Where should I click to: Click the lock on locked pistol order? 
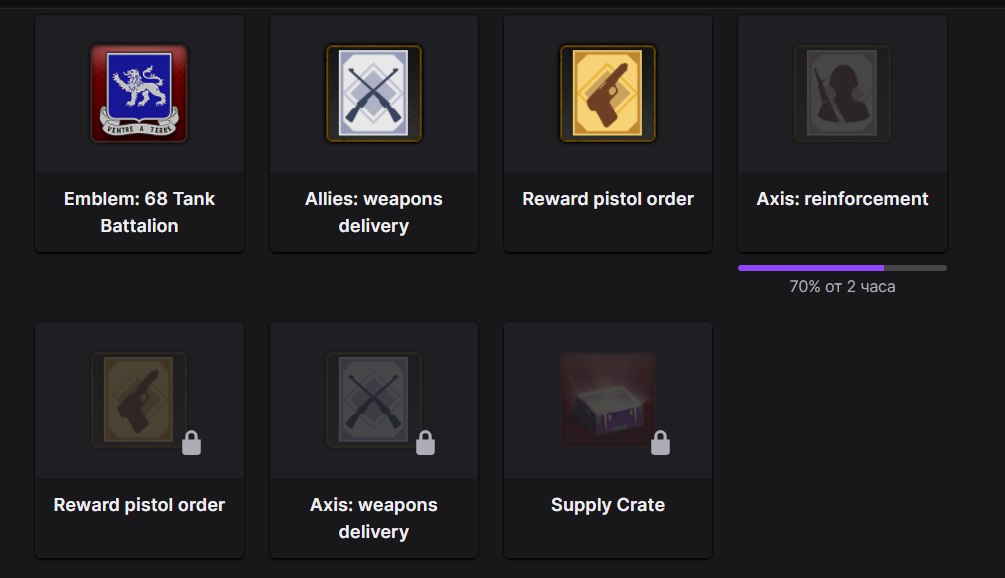coord(191,442)
